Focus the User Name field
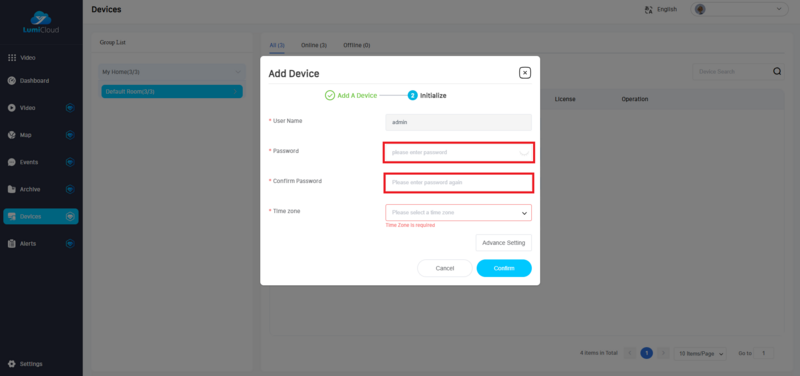The height and width of the screenshot is (376, 800). 458,122
